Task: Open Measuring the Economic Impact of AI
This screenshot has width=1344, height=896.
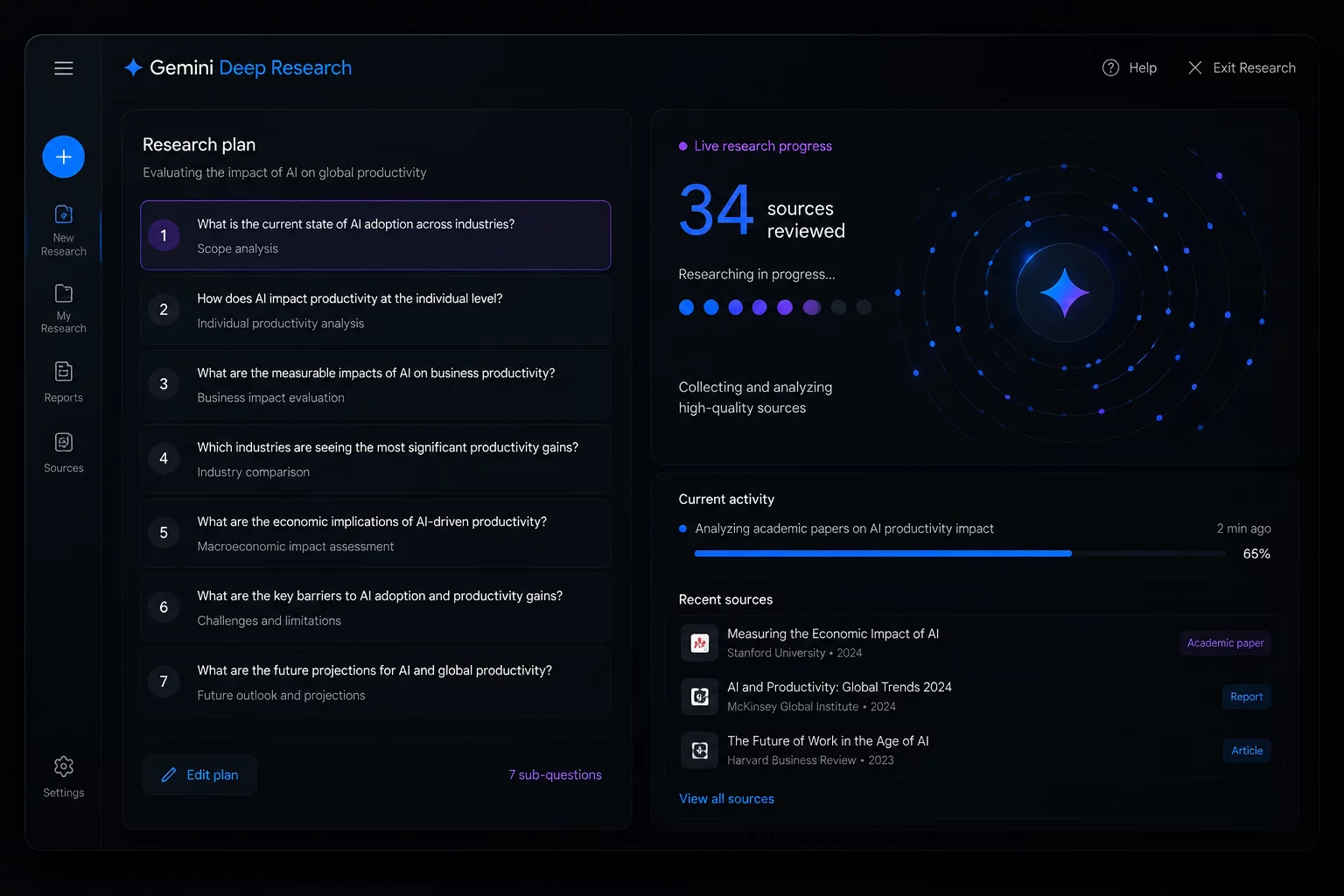Action: pyautogui.click(x=833, y=633)
